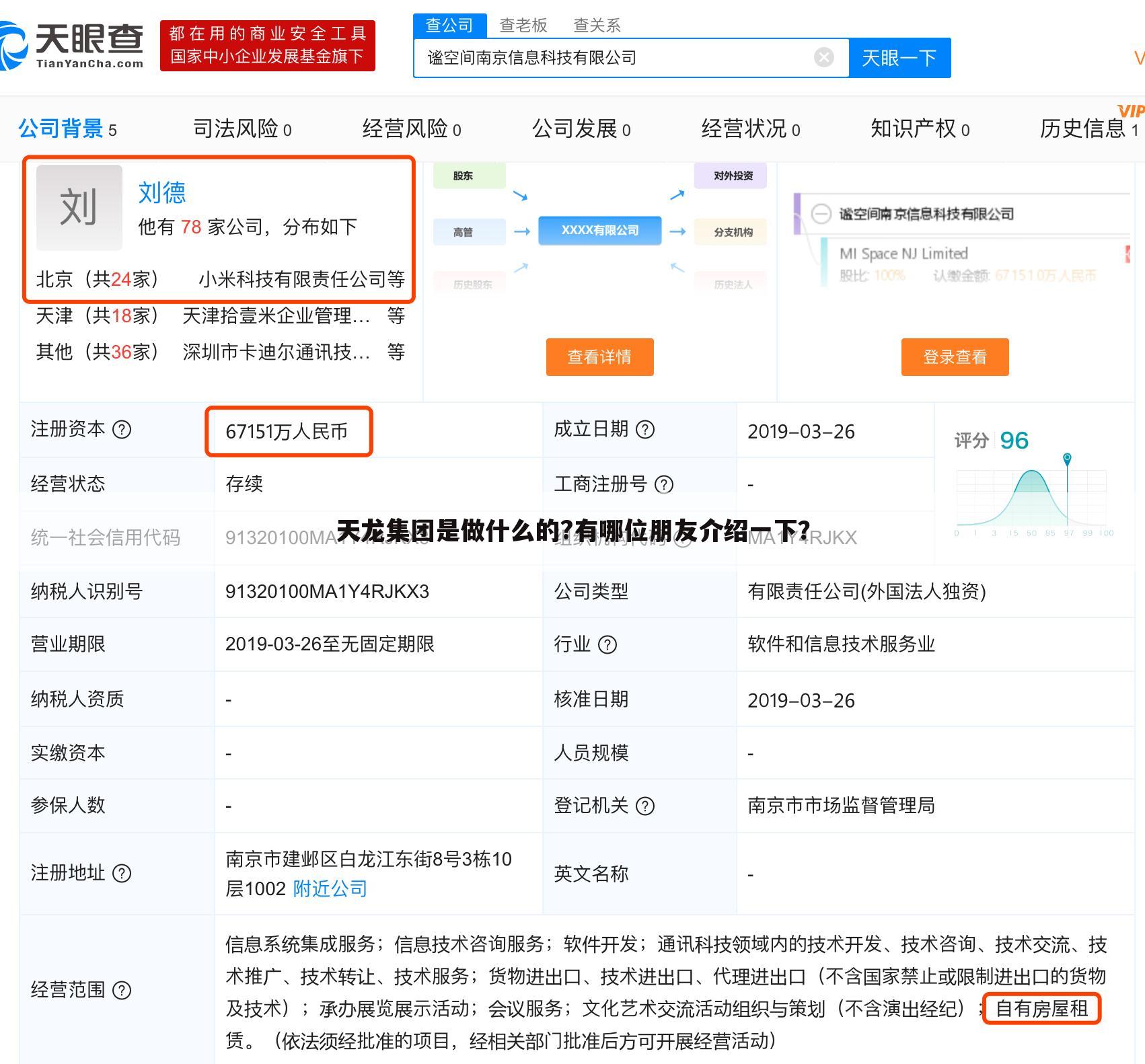Click the 股东 node in relation diagram
1145x1064 pixels.
(x=469, y=176)
